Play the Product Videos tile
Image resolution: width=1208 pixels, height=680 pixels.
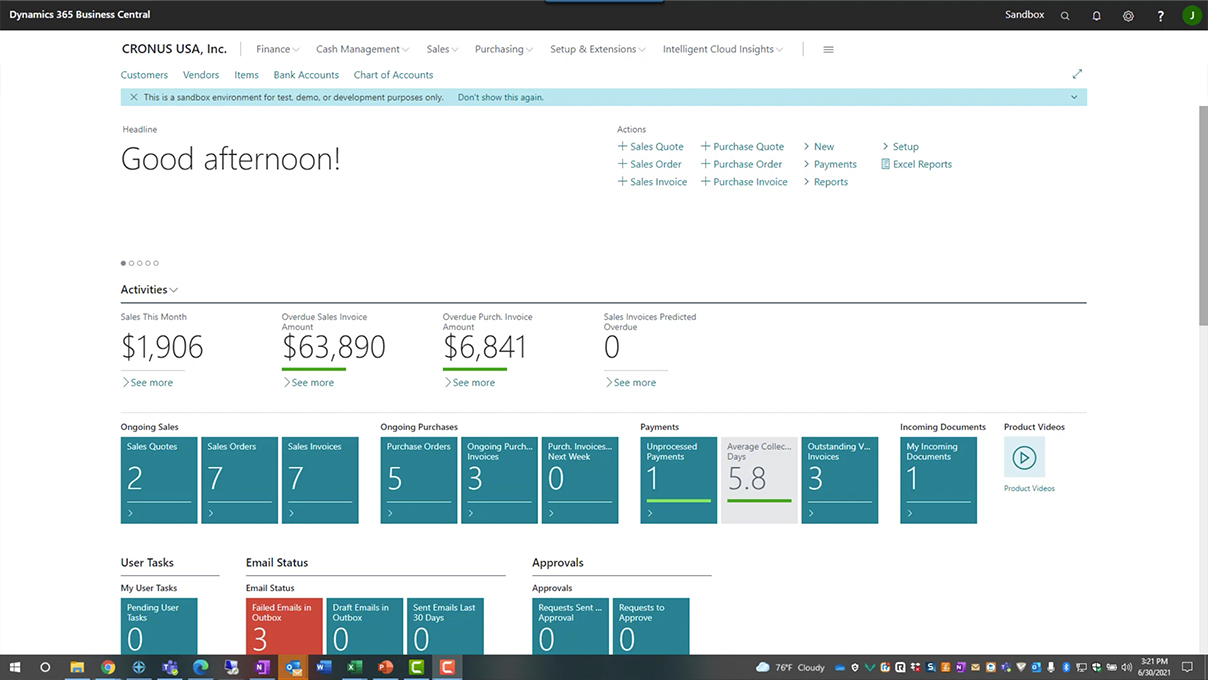(x=1024, y=458)
